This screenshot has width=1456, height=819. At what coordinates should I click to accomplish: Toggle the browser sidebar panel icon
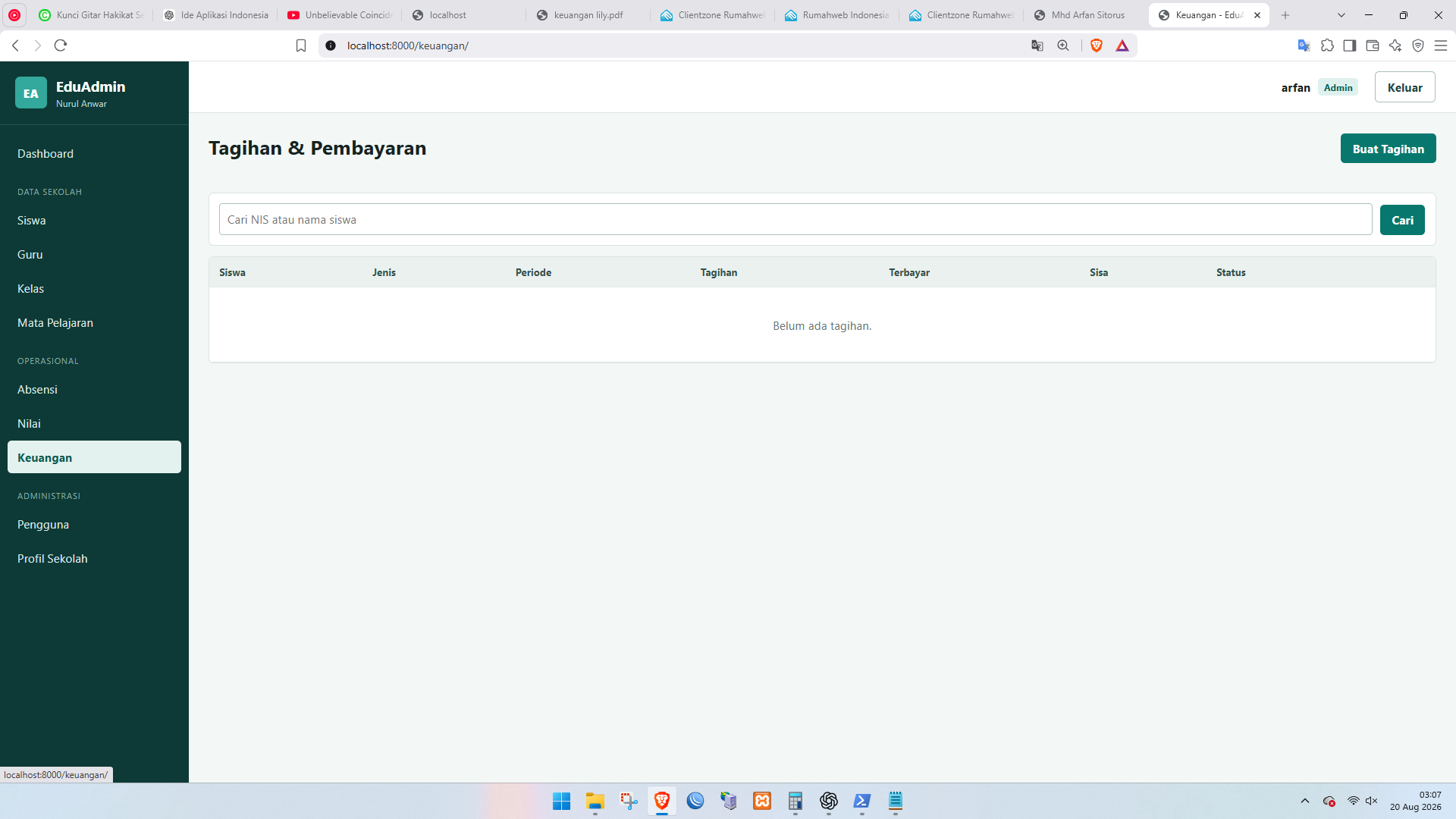(x=1350, y=45)
